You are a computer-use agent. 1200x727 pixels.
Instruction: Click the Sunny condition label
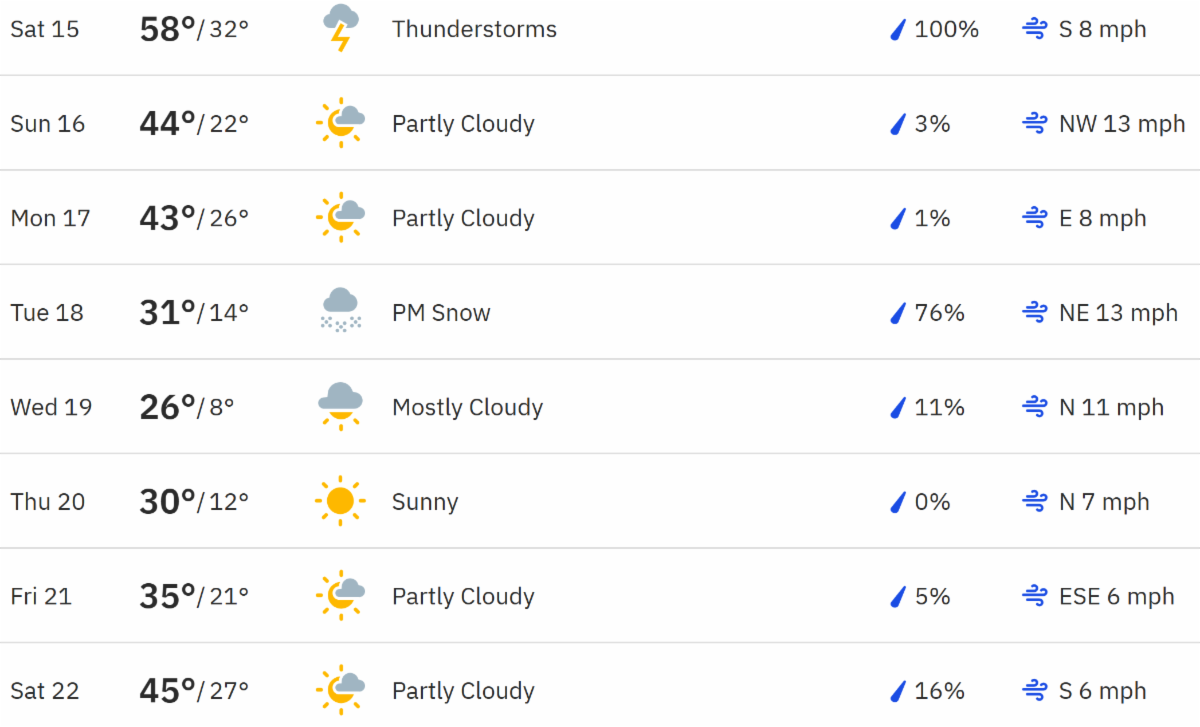pyautogui.click(x=425, y=502)
